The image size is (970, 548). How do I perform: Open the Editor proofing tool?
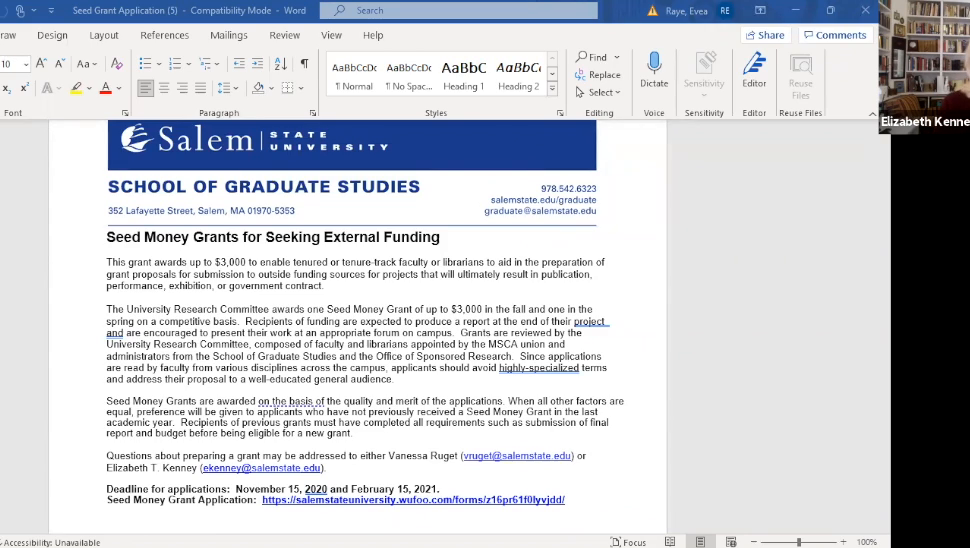pyautogui.click(x=754, y=70)
